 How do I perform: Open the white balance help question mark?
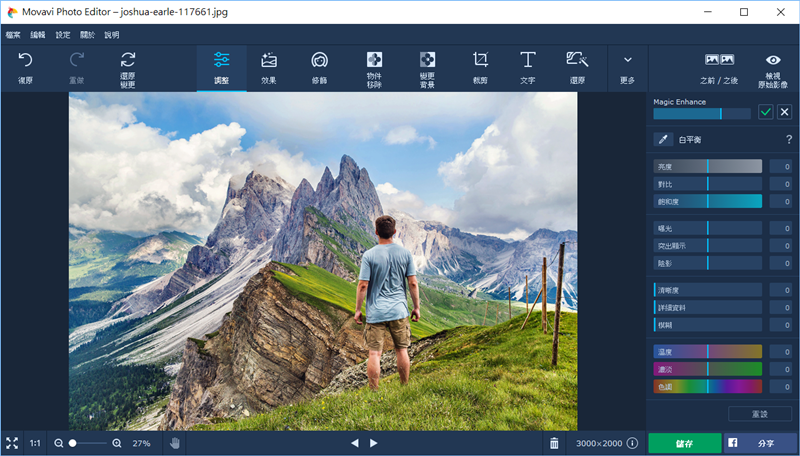[x=789, y=139]
